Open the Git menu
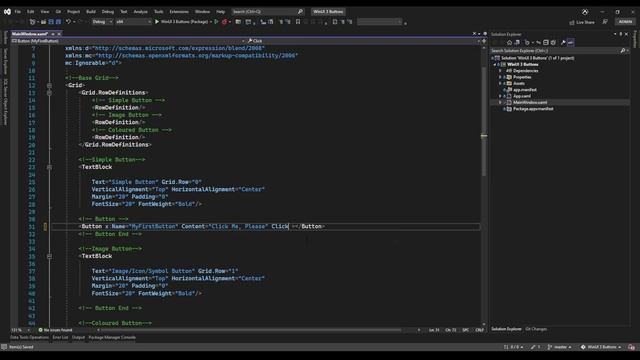Image resolution: width=640 pixels, height=360 pixels. coord(58,11)
